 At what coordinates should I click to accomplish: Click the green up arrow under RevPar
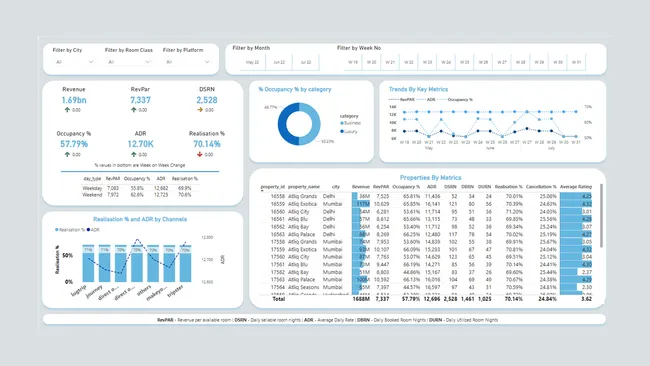pos(133,110)
